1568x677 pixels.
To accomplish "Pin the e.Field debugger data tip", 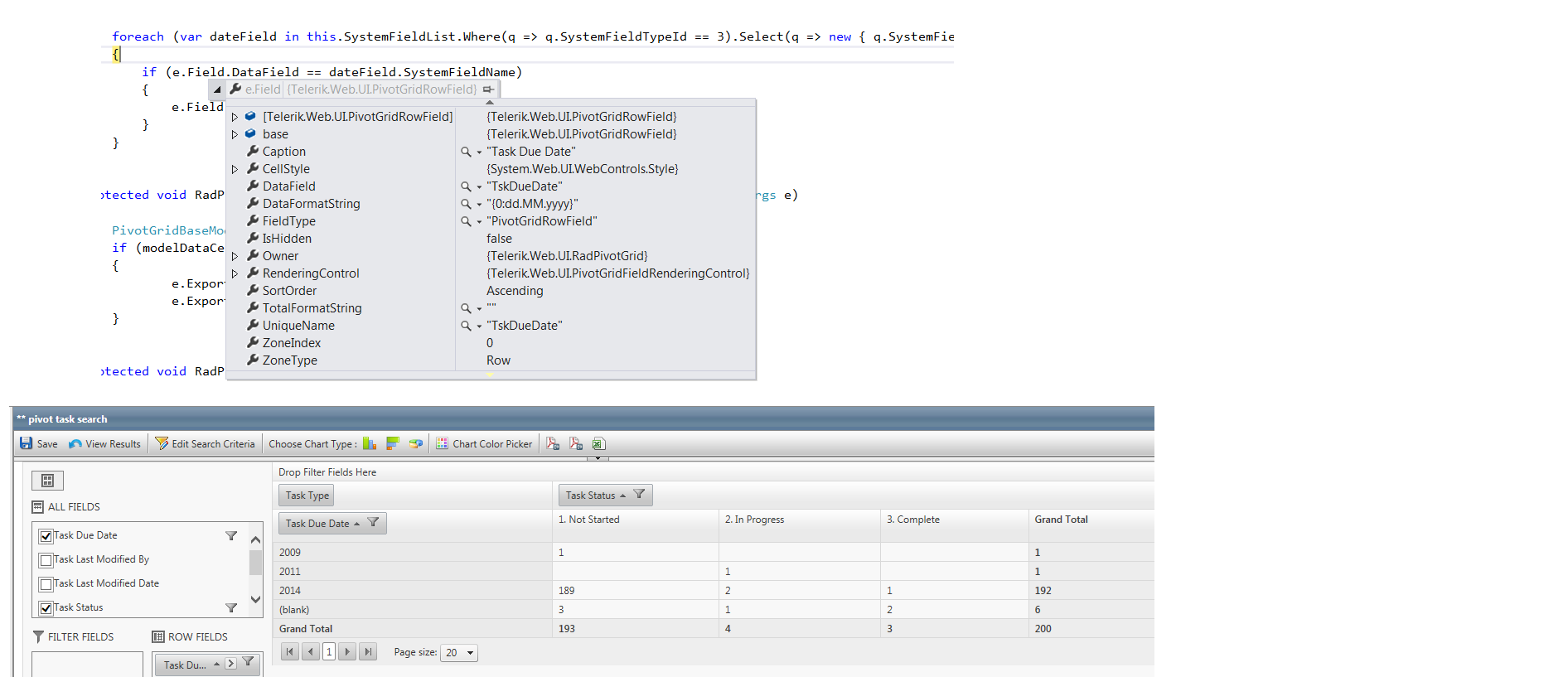I will pyautogui.click(x=489, y=89).
